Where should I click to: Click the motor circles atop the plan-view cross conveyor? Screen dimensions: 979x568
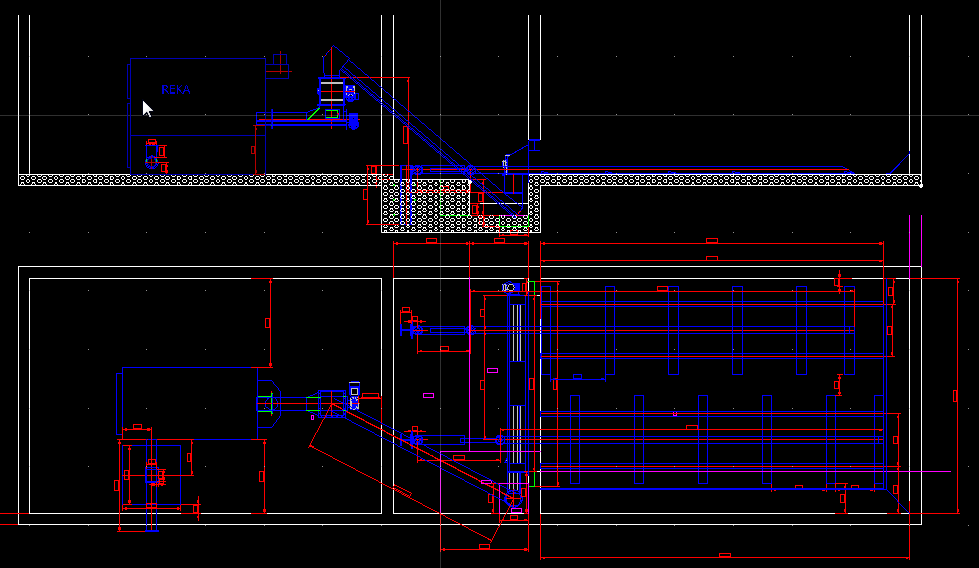(x=510, y=288)
